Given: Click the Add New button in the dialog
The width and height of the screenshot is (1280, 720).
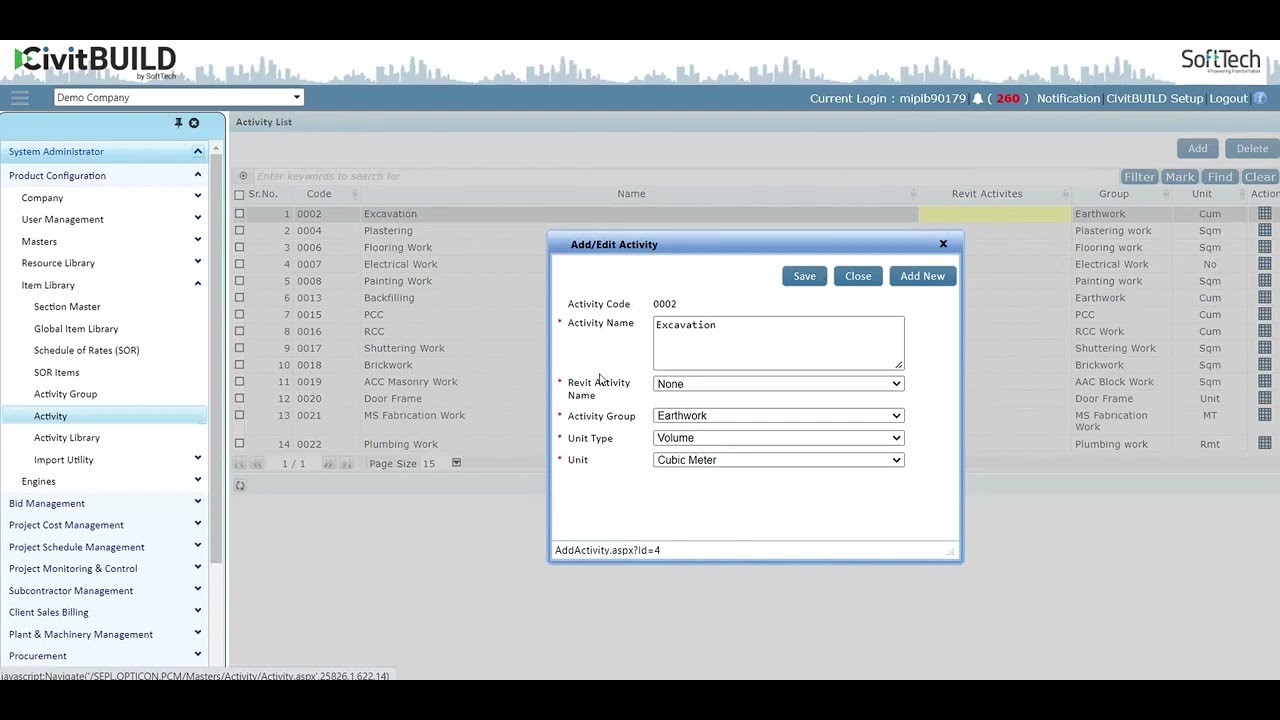Looking at the screenshot, I should pyautogui.click(x=922, y=276).
